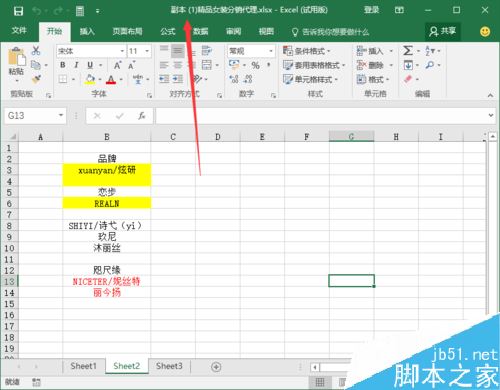This screenshot has height=390, width=500.
Task: Apply red font color A icon
Action: [111, 79]
